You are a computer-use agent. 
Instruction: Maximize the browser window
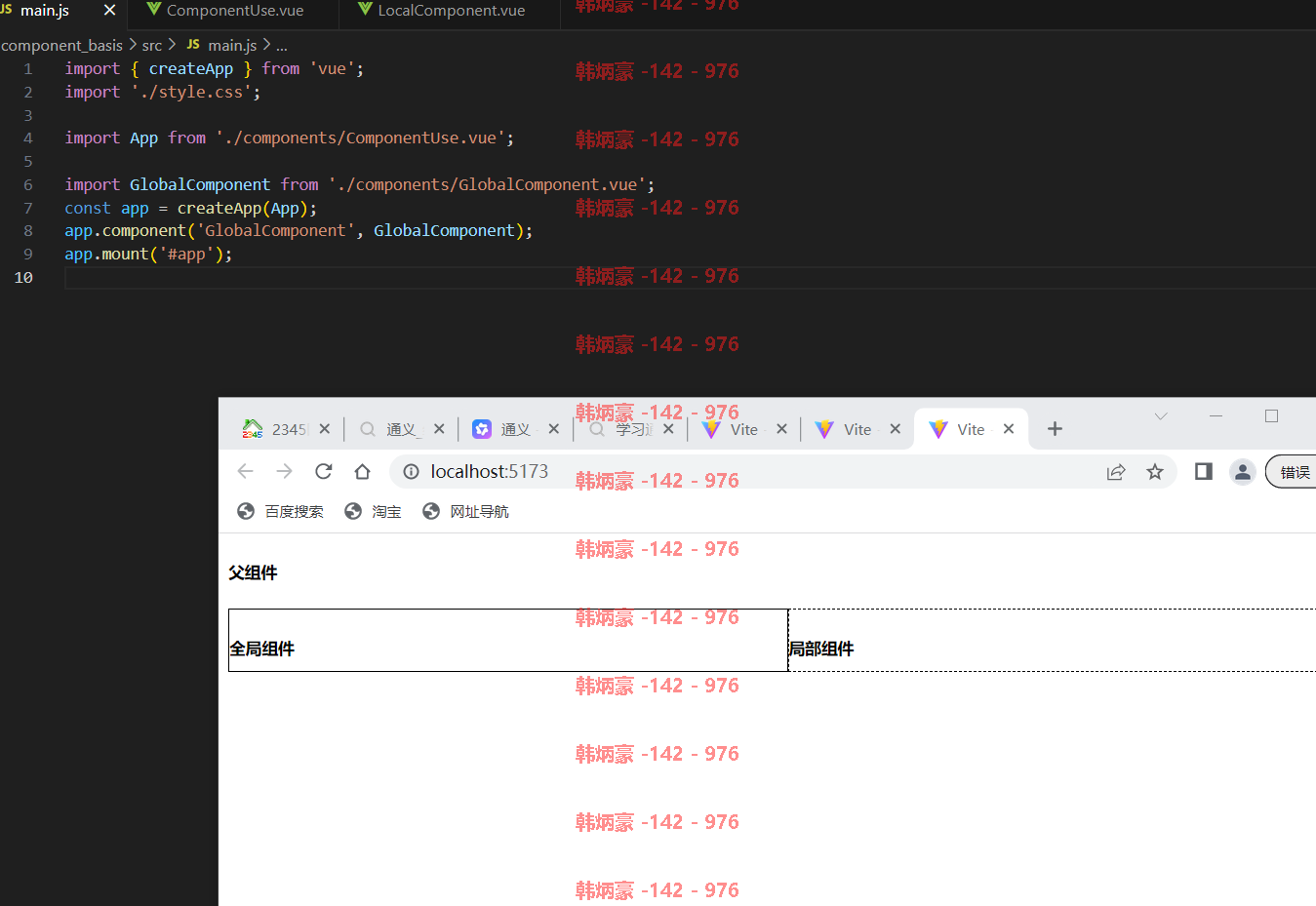click(1271, 416)
